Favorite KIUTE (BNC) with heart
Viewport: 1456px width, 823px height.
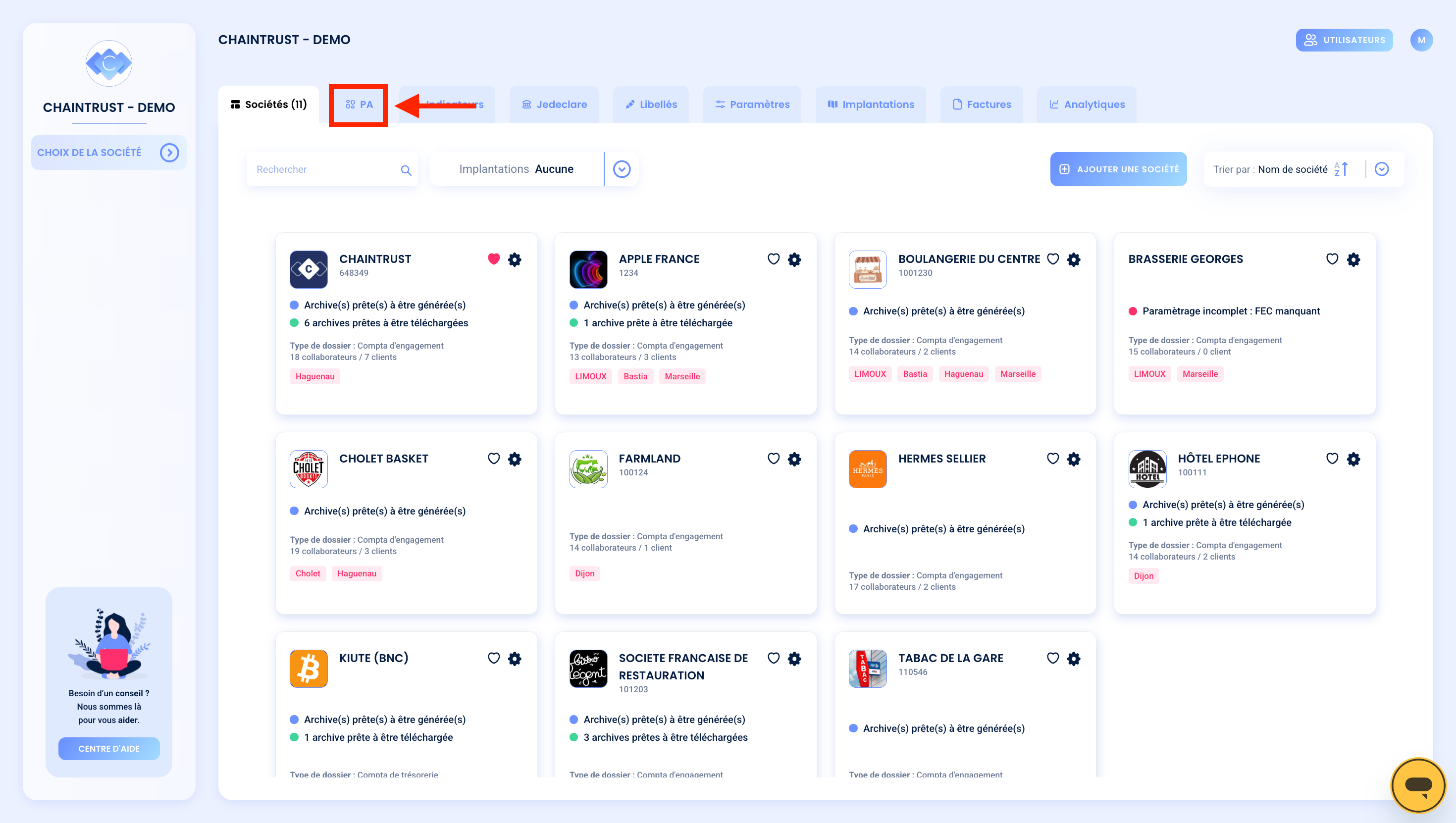[x=493, y=658]
